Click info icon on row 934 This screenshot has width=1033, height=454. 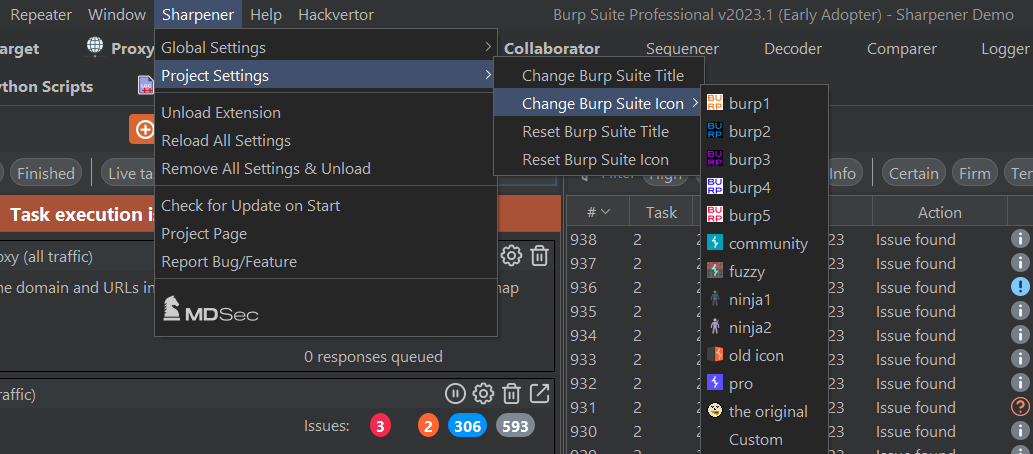pos(1020,335)
